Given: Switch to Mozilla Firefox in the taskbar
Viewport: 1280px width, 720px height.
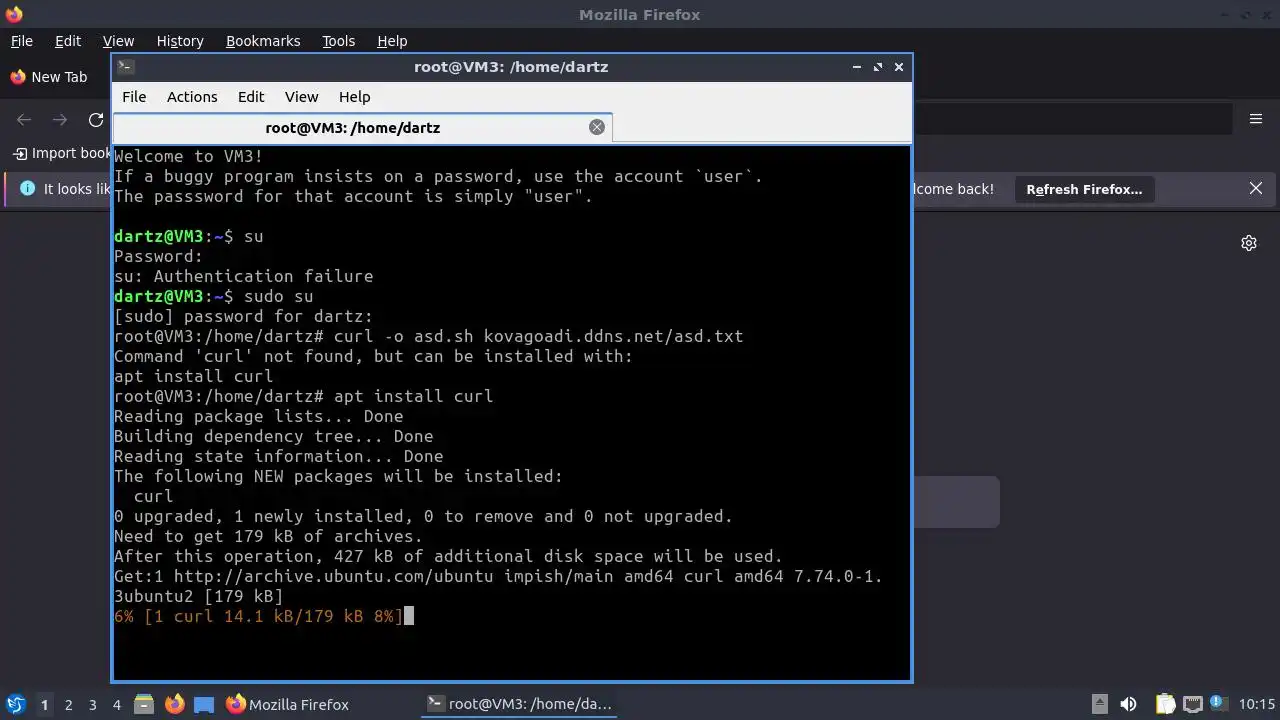Looking at the screenshot, I should click(288, 704).
